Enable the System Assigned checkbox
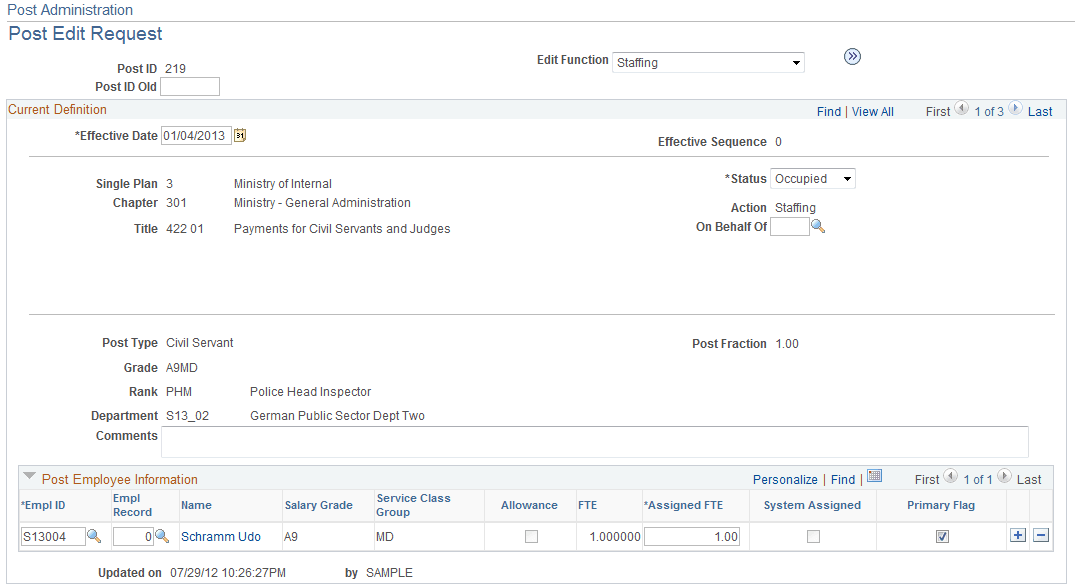Viewport: 1075px width, 587px height. [x=813, y=536]
